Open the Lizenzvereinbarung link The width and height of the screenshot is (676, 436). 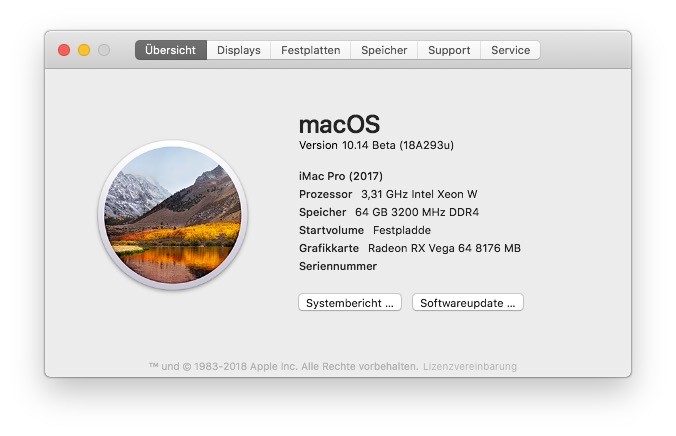[x=469, y=367]
